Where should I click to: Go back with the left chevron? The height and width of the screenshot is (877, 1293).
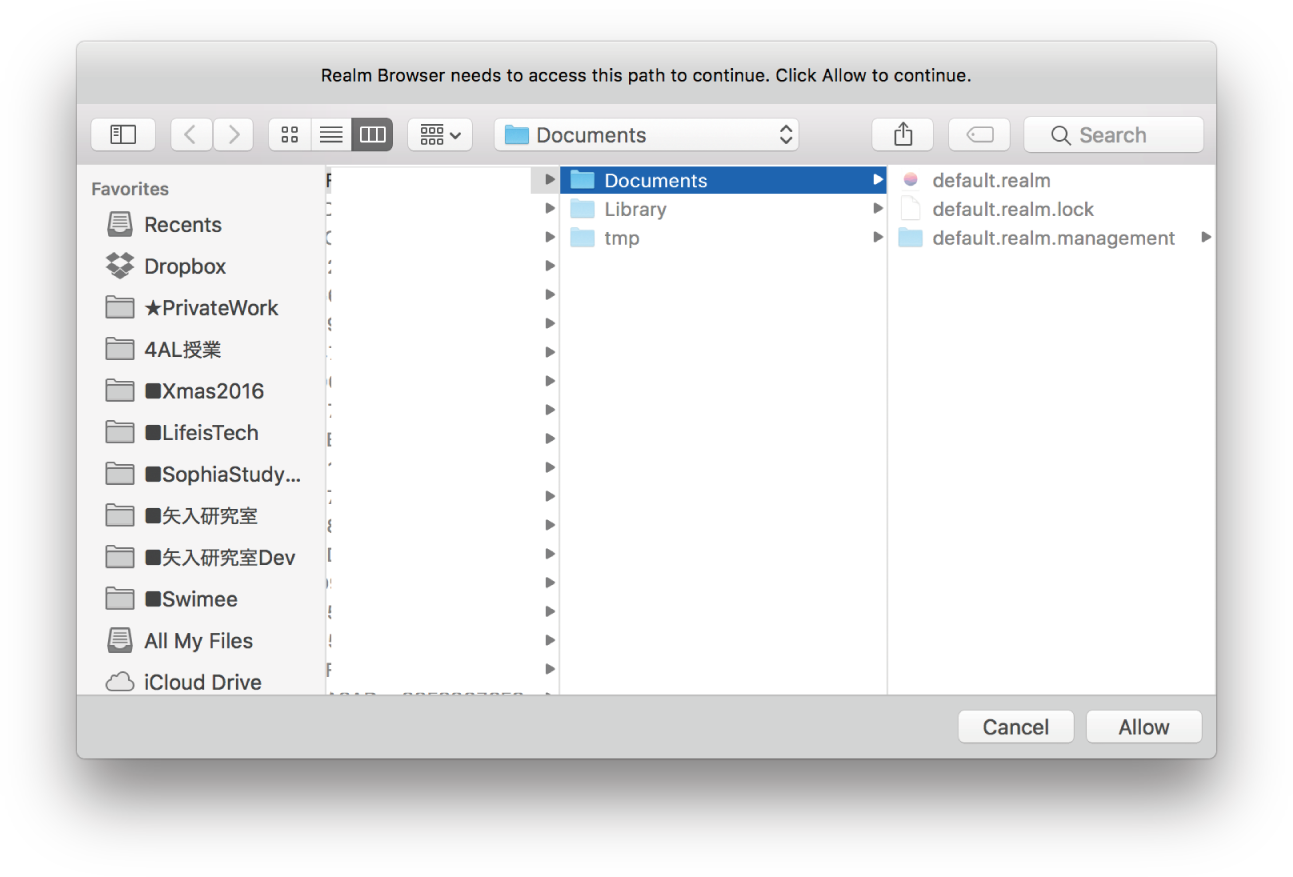191,134
